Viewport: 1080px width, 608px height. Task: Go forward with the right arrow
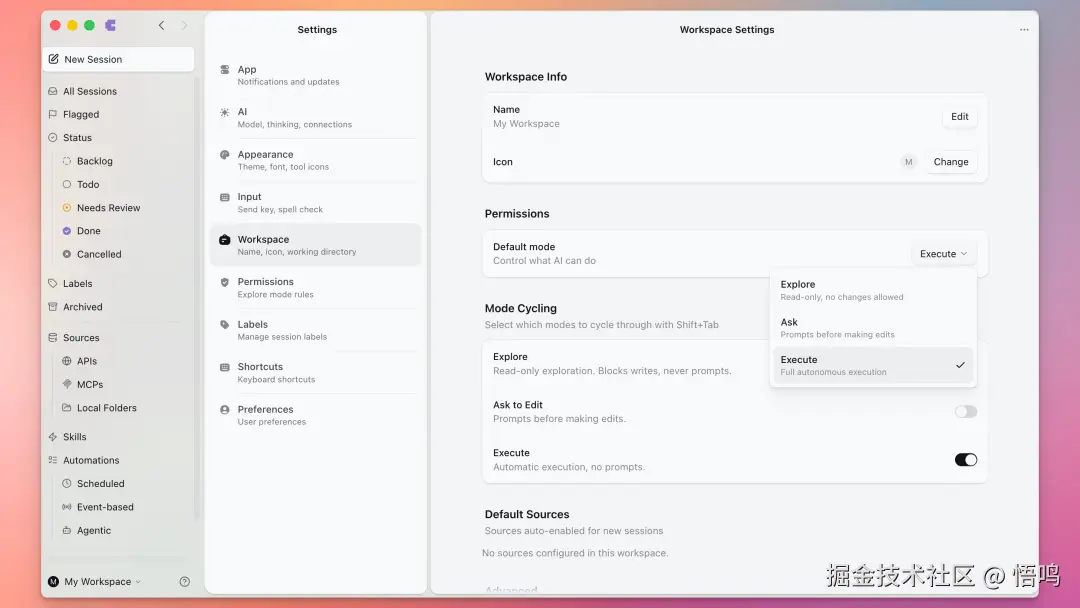coord(184,25)
